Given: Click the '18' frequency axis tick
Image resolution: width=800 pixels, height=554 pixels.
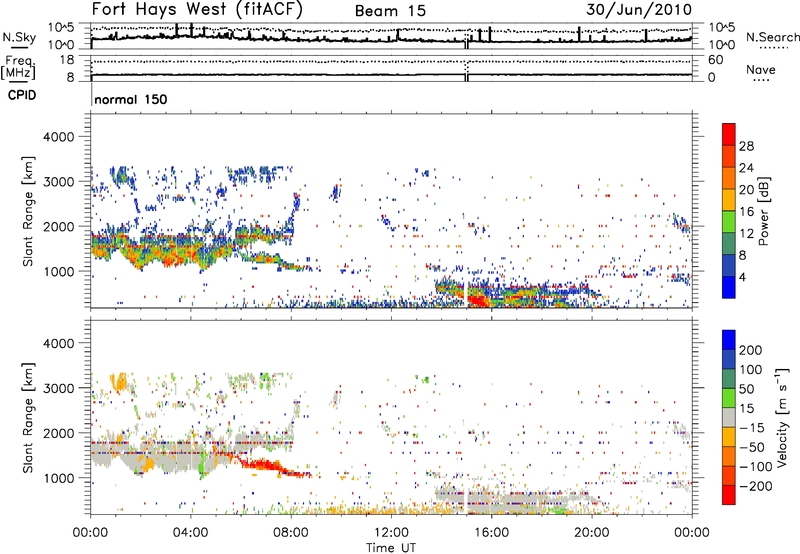Looking at the screenshot, I should click(x=68, y=60).
